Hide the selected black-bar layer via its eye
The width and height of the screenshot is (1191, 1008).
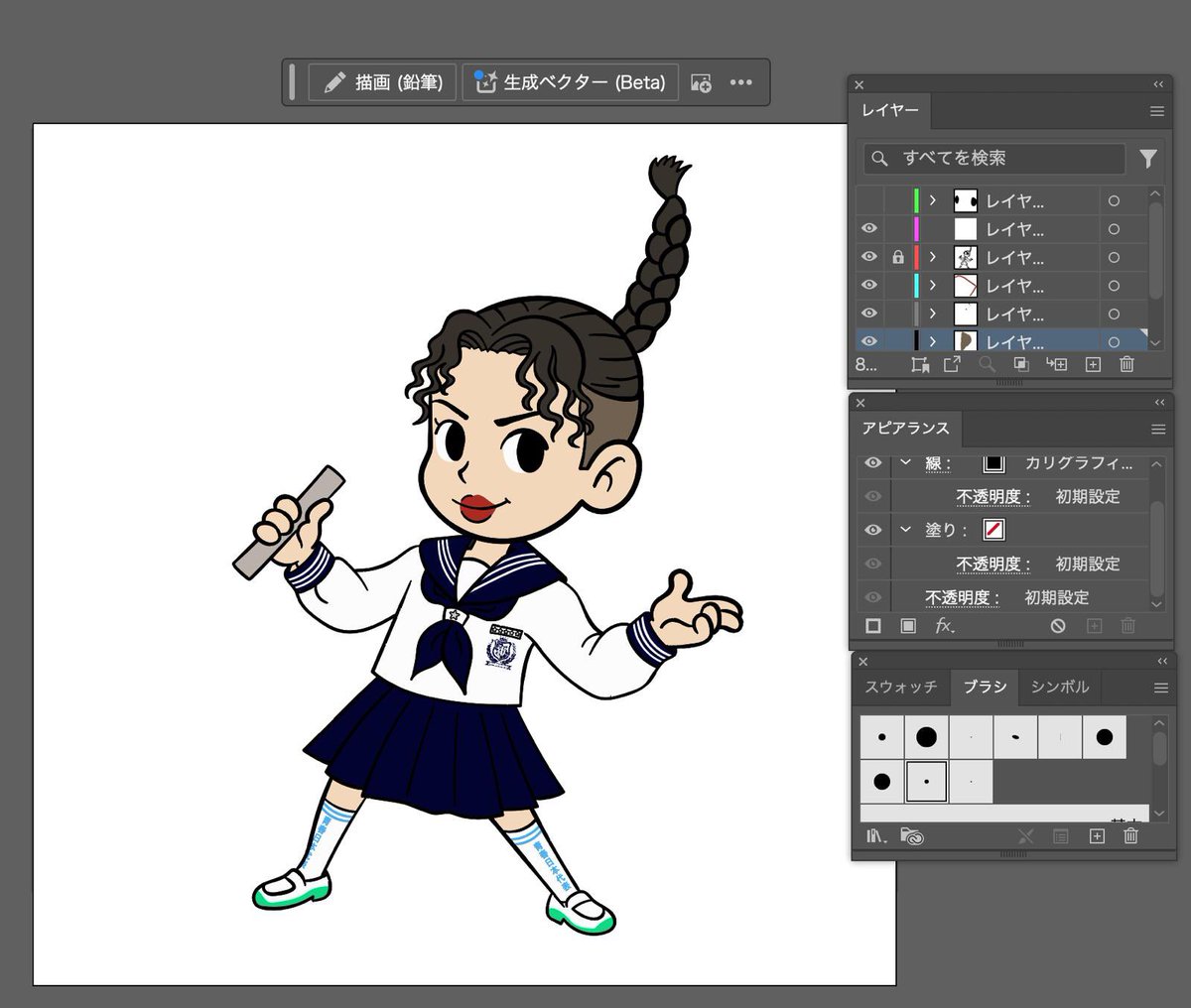[x=869, y=341]
